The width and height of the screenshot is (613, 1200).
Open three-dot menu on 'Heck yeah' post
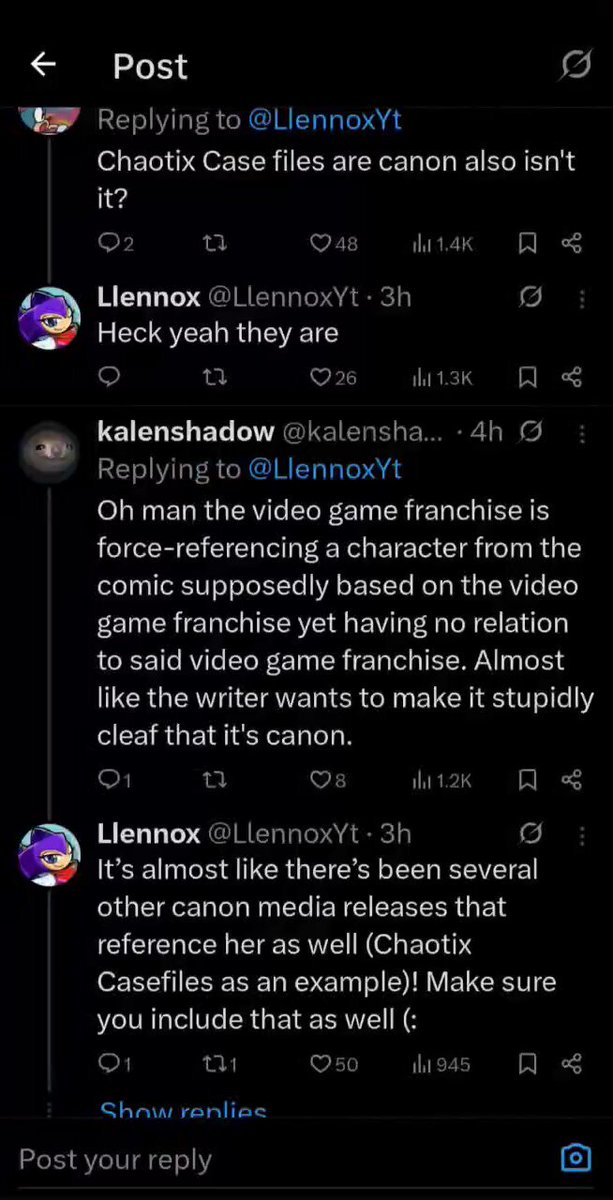click(x=582, y=298)
